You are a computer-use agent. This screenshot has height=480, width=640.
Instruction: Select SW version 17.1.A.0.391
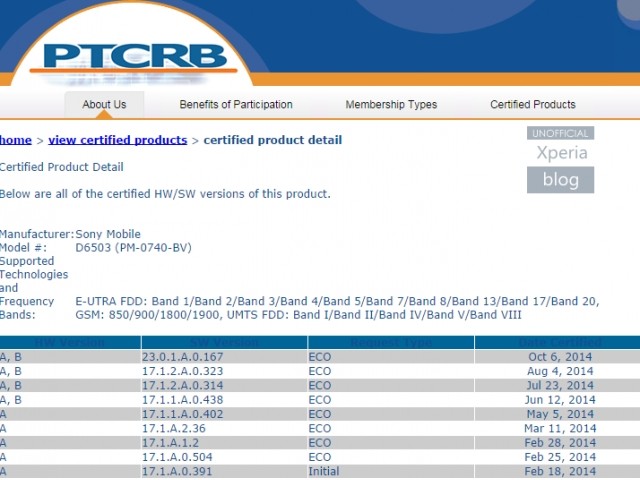point(177,471)
